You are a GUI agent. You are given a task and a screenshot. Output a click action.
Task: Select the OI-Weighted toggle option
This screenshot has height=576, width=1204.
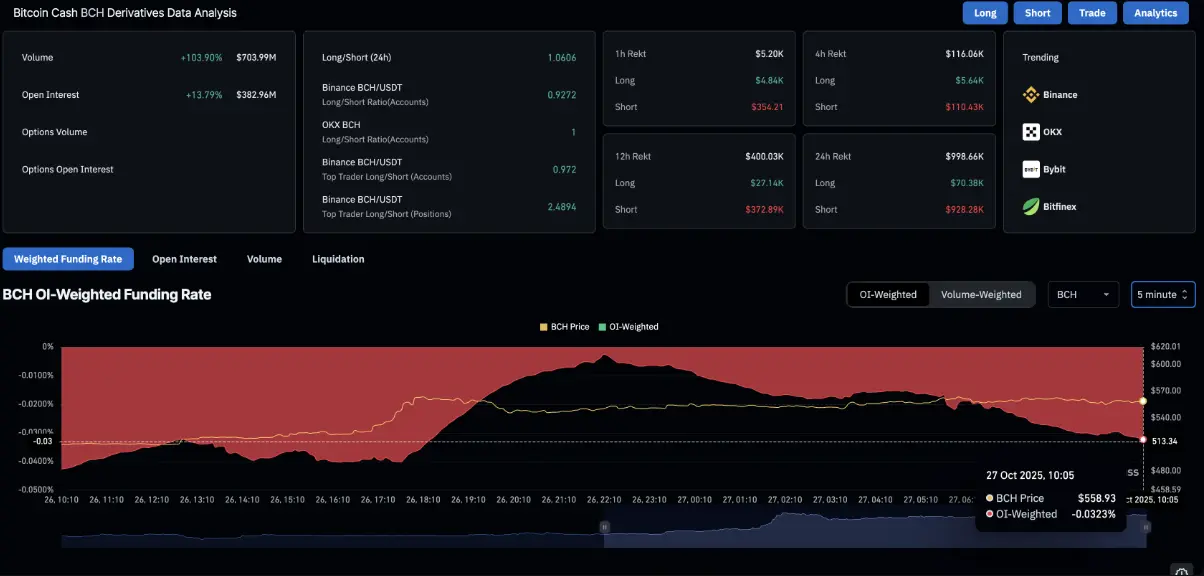coord(888,295)
